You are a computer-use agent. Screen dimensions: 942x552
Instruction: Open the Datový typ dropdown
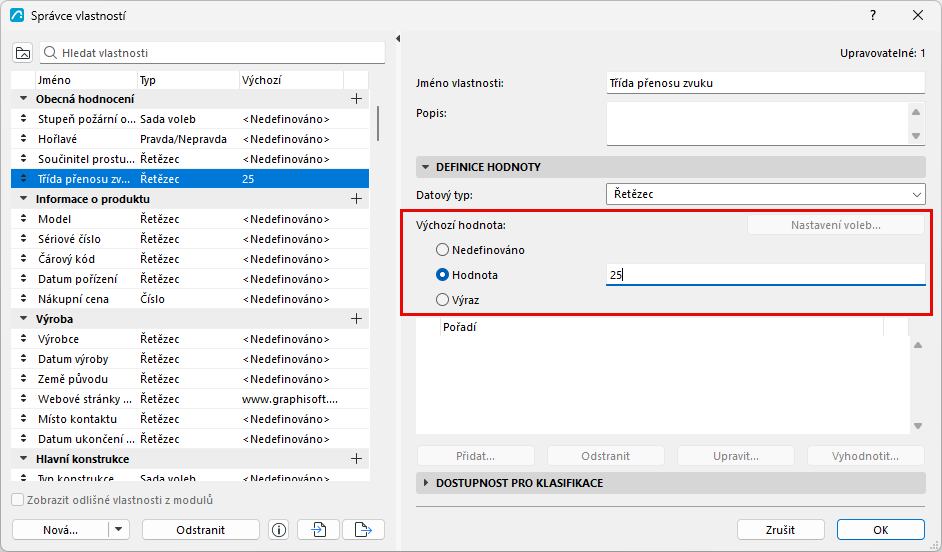[765, 195]
